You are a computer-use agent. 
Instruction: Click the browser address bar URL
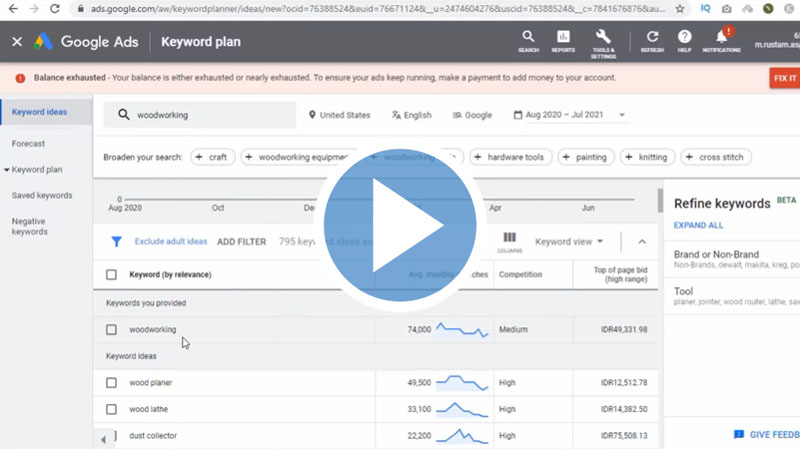pyautogui.click(x=378, y=9)
